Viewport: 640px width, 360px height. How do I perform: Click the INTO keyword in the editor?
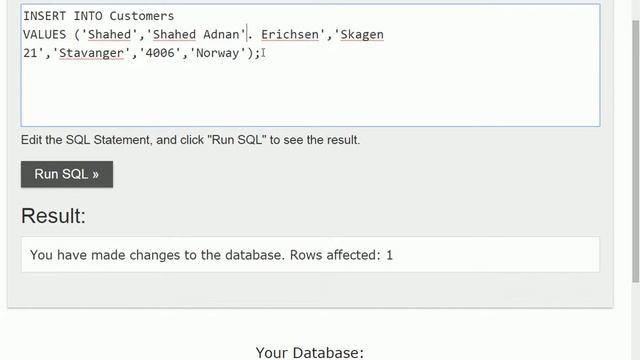(88, 16)
